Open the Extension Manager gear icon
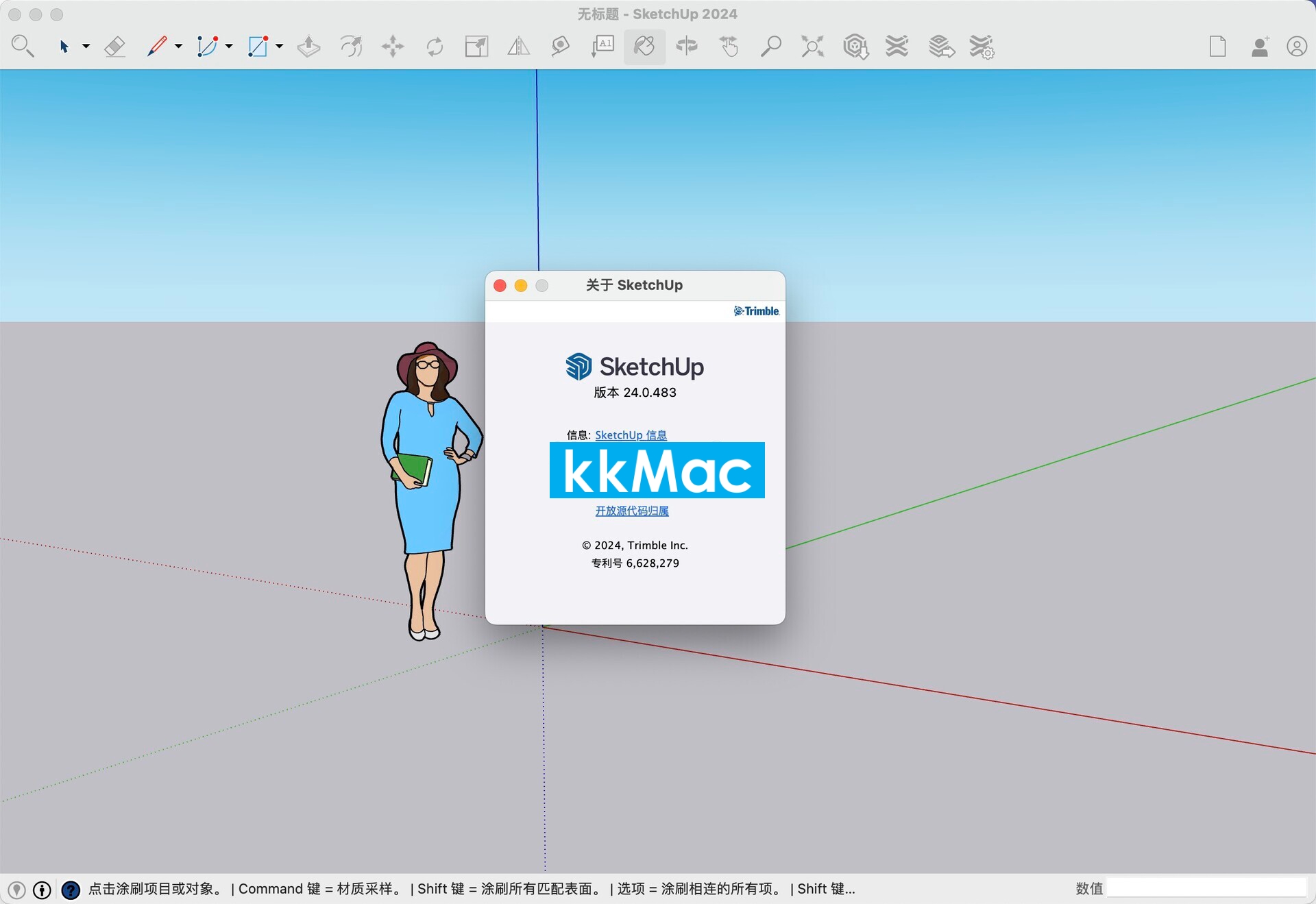This screenshot has height=904, width=1316. (x=982, y=47)
